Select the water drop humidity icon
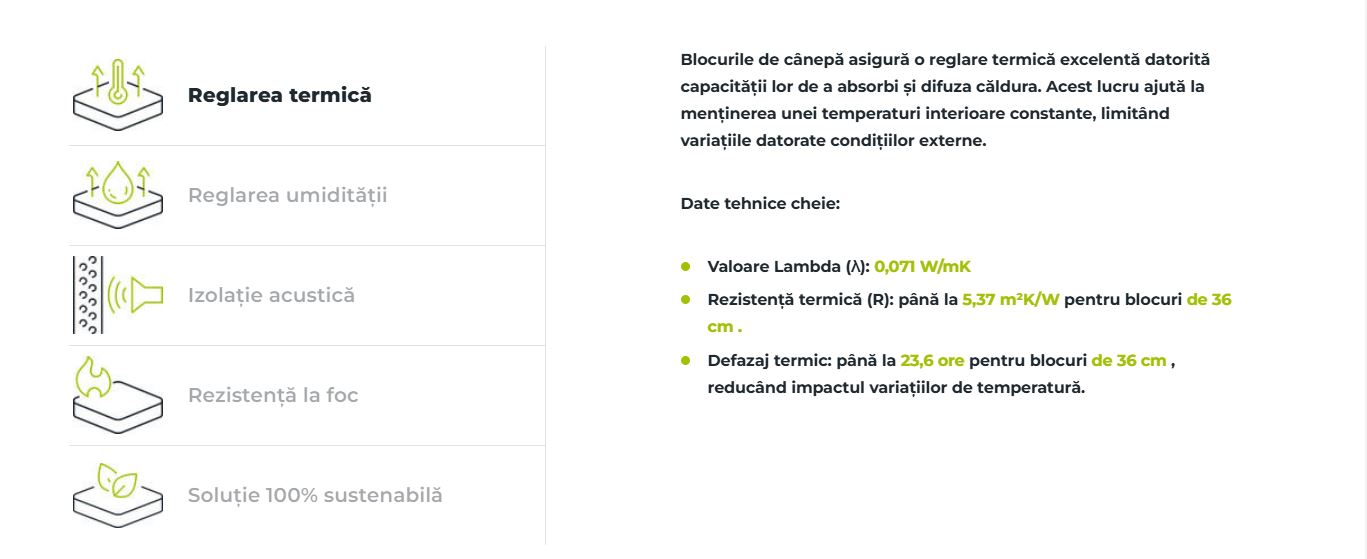The width and height of the screenshot is (1367, 559). pos(118,194)
